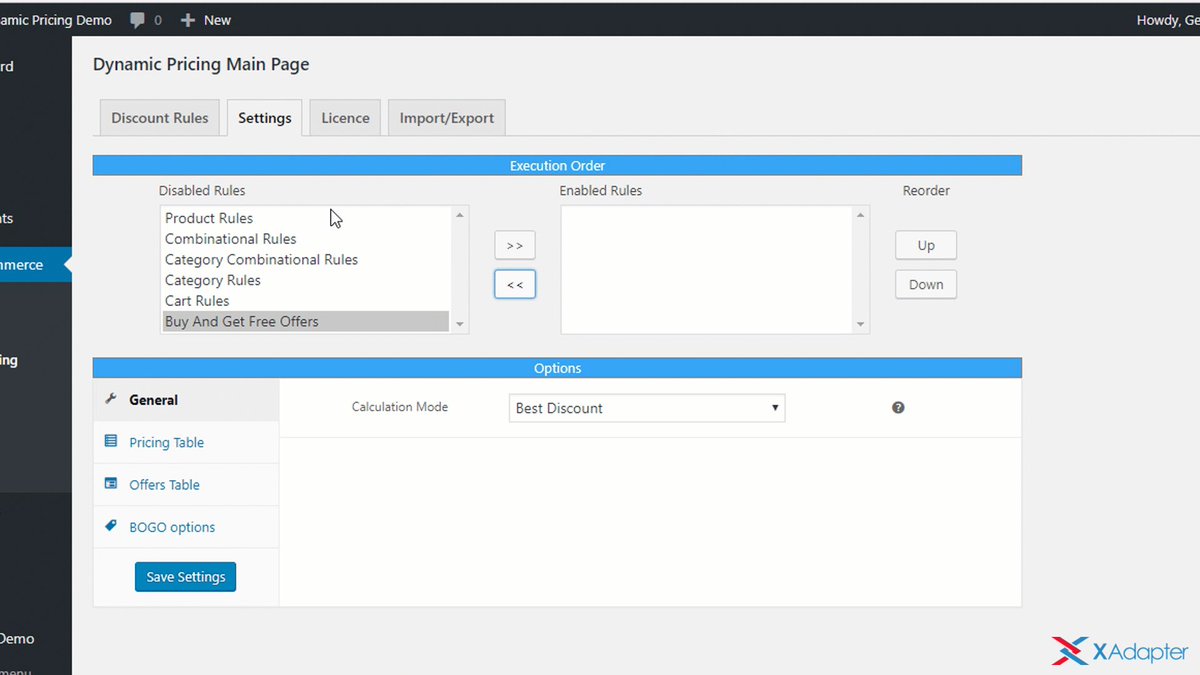
Task: Click the Up reorder button
Action: coord(926,245)
